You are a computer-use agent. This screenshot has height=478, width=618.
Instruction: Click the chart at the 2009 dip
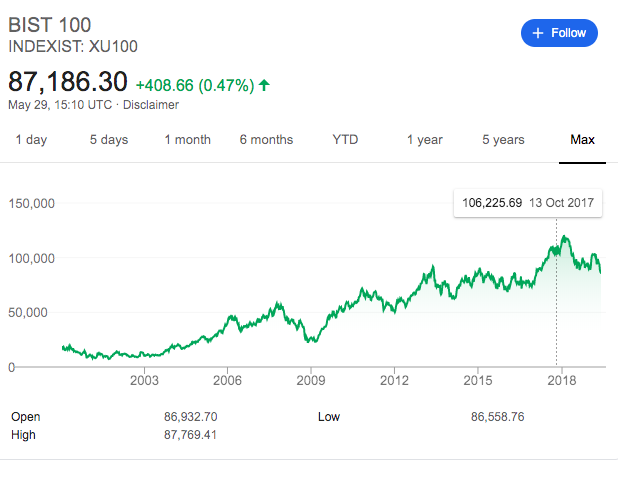point(312,340)
